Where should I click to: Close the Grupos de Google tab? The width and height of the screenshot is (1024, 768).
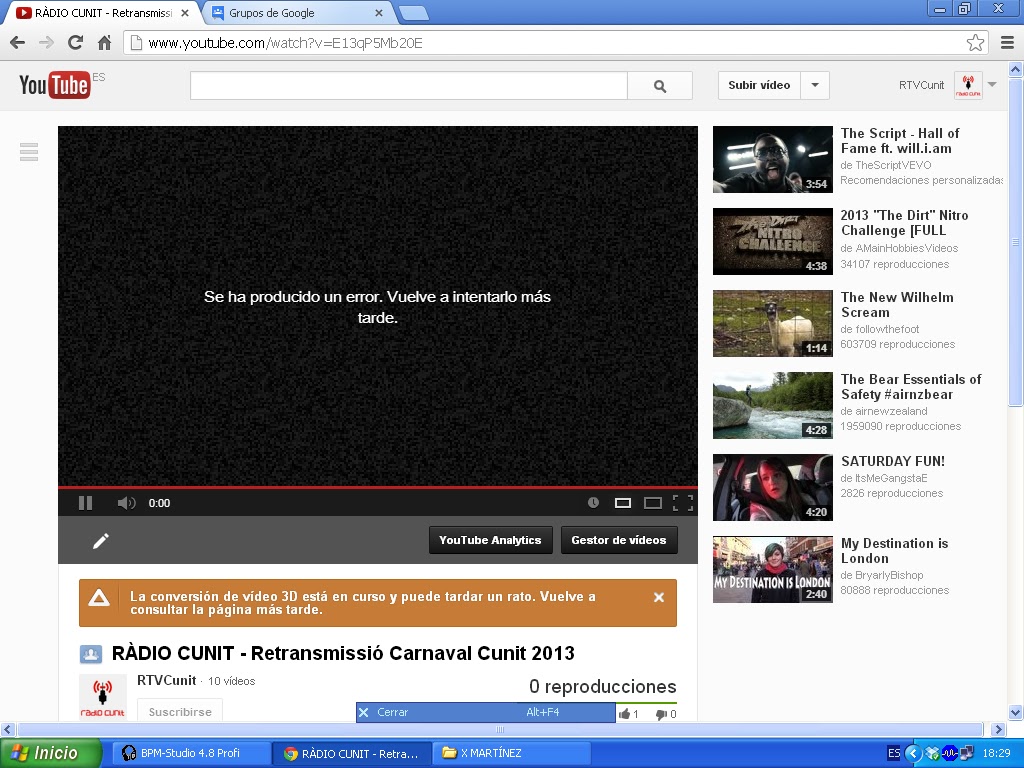point(379,13)
